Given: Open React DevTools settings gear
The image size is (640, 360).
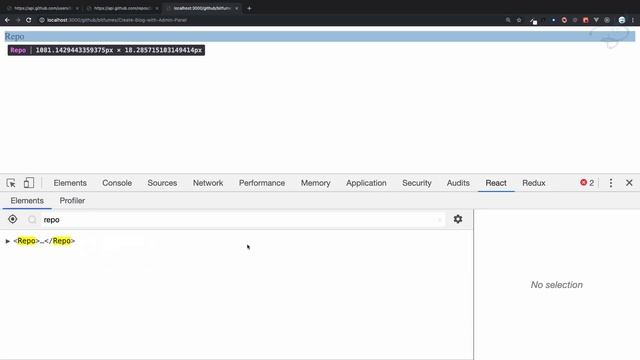Looking at the screenshot, I should coord(458,219).
